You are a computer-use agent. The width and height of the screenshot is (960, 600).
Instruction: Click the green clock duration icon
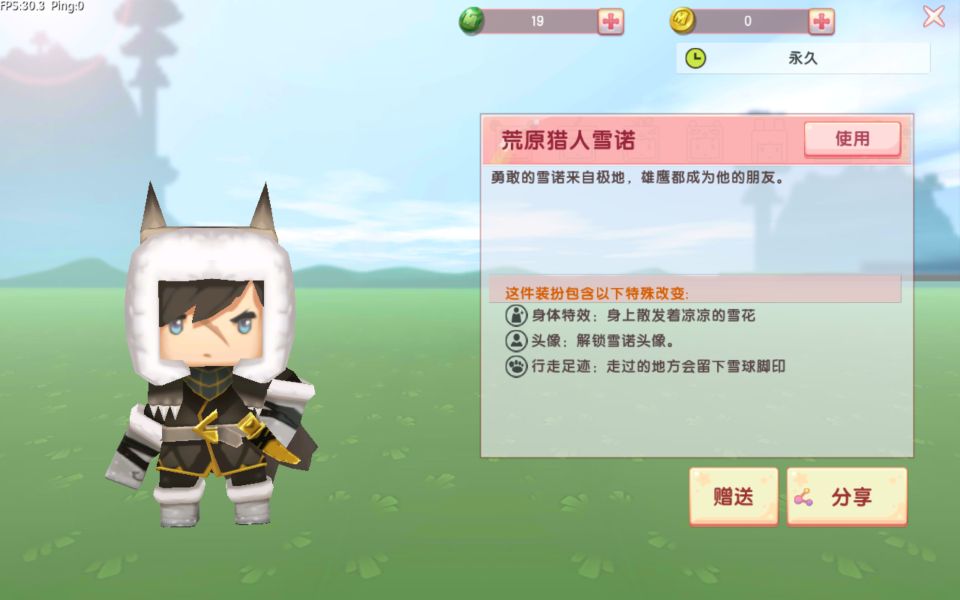696,58
